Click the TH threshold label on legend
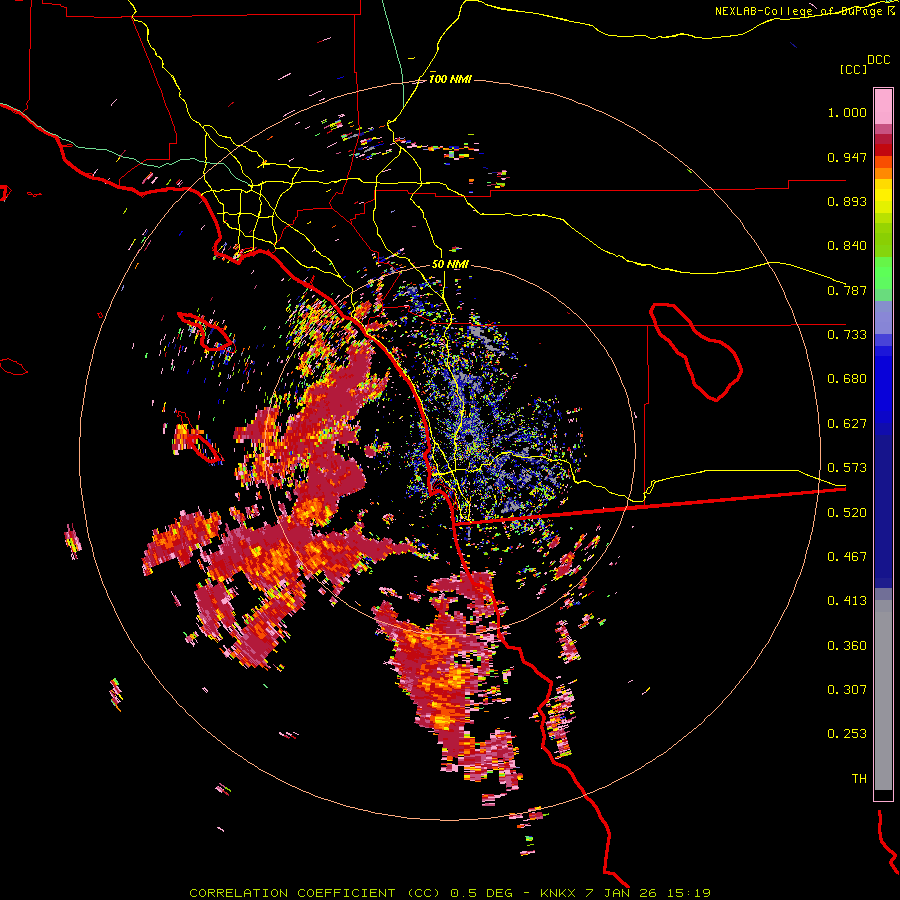This screenshot has width=900, height=900. coord(859,779)
